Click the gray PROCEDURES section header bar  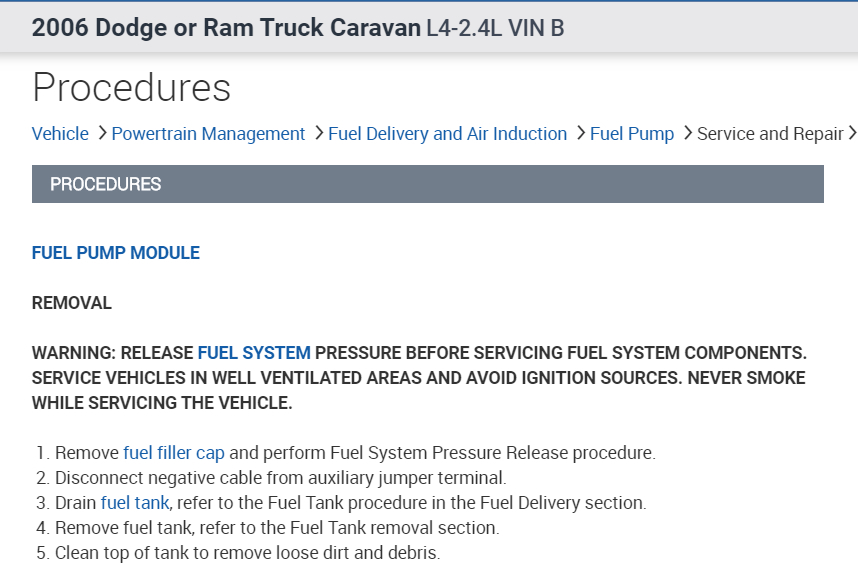(x=427, y=184)
